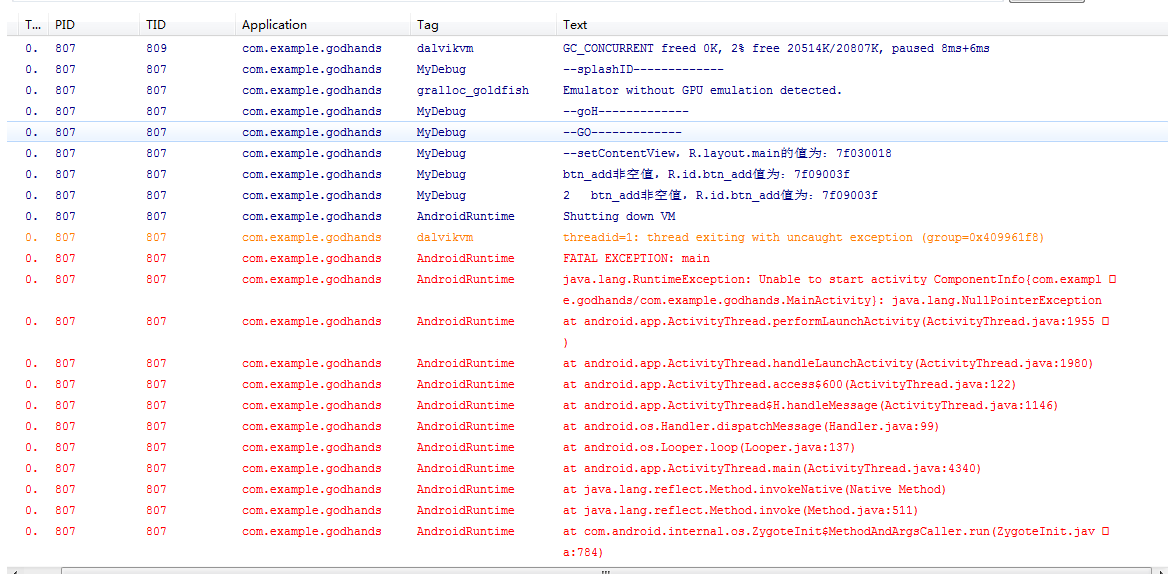Select the ActivityThread.handleLaunchActivity stack trace line
Viewport: 1168px width, 574px height.
(x=827, y=363)
